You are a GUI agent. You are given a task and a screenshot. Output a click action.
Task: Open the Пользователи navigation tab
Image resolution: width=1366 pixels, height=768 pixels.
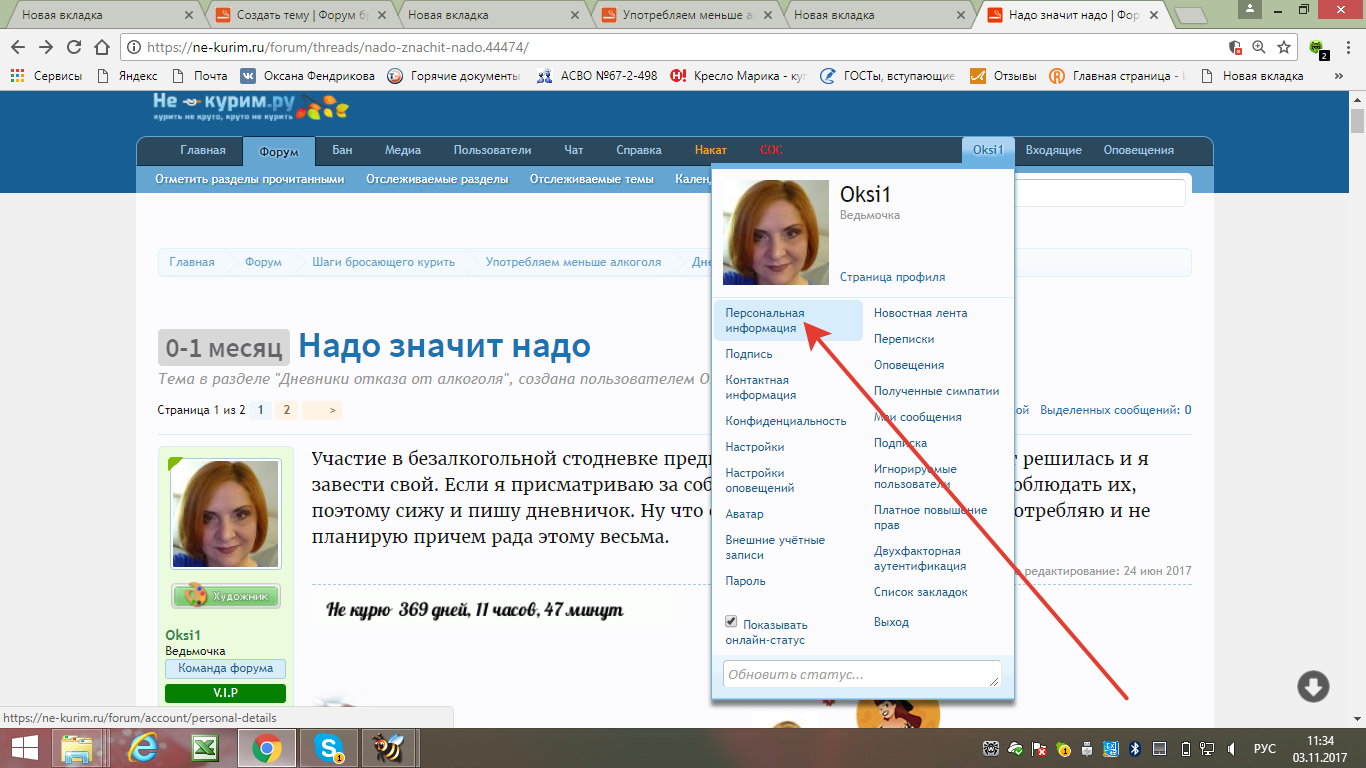point(492,150)
